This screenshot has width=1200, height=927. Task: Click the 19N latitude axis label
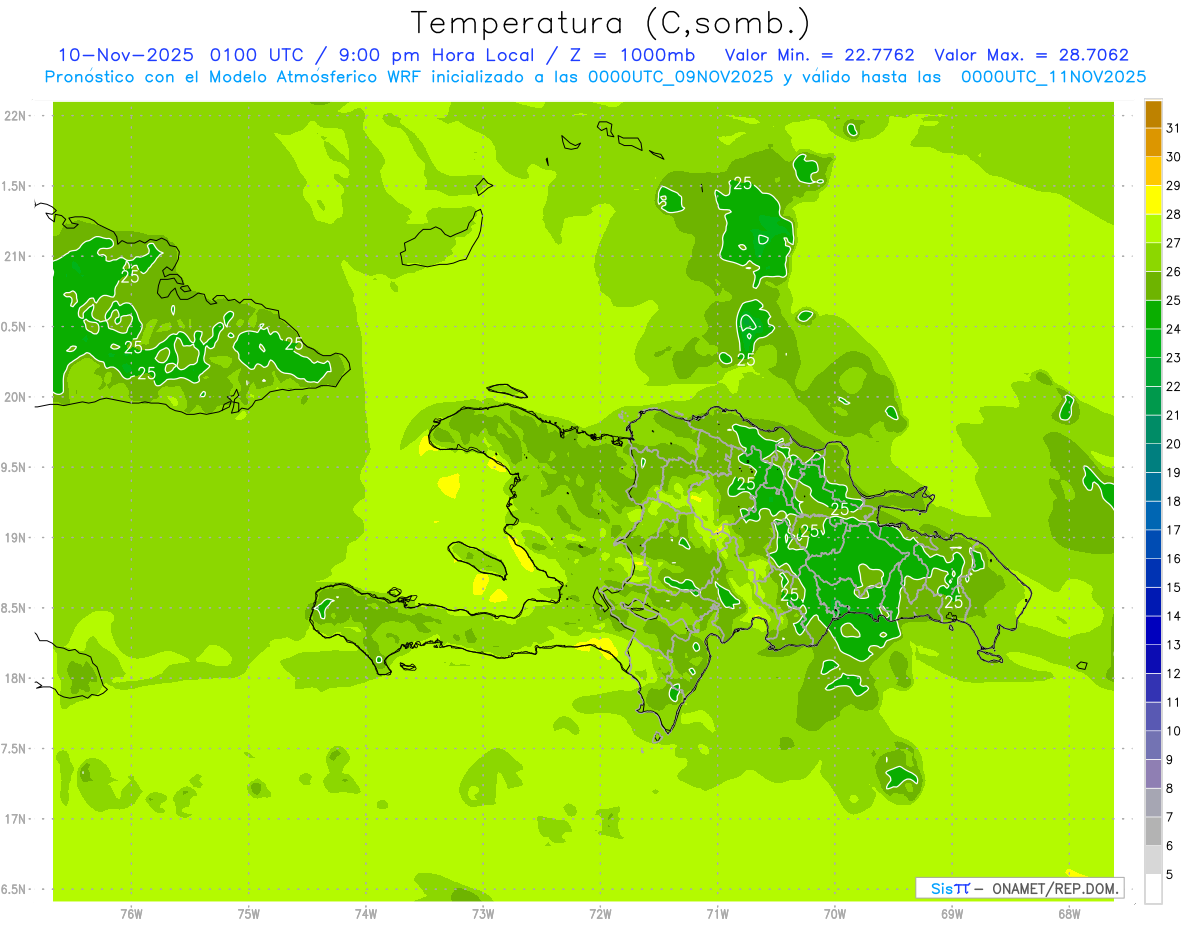coord(15,538)
